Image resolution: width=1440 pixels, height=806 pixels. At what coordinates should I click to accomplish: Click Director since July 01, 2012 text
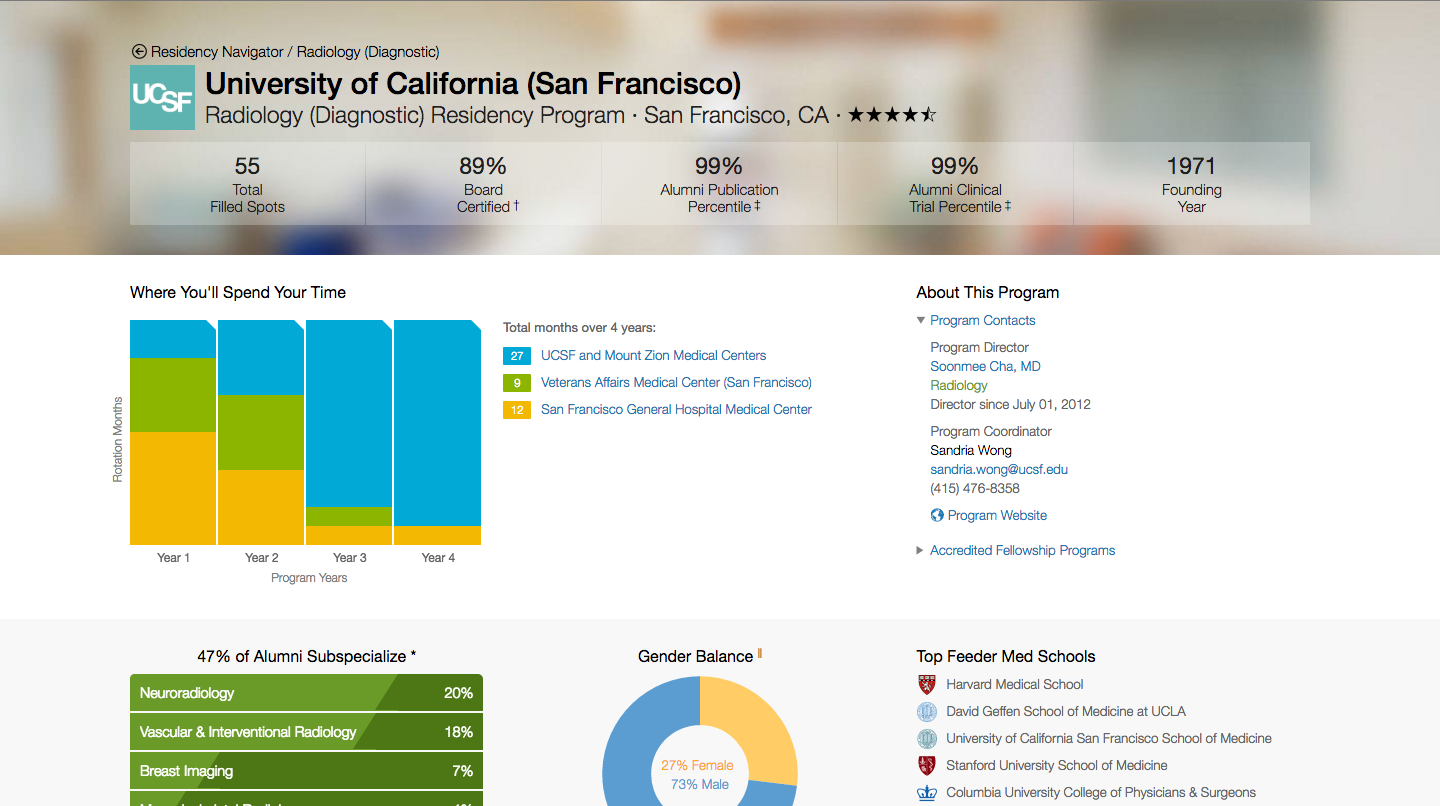click(1010, 404)
